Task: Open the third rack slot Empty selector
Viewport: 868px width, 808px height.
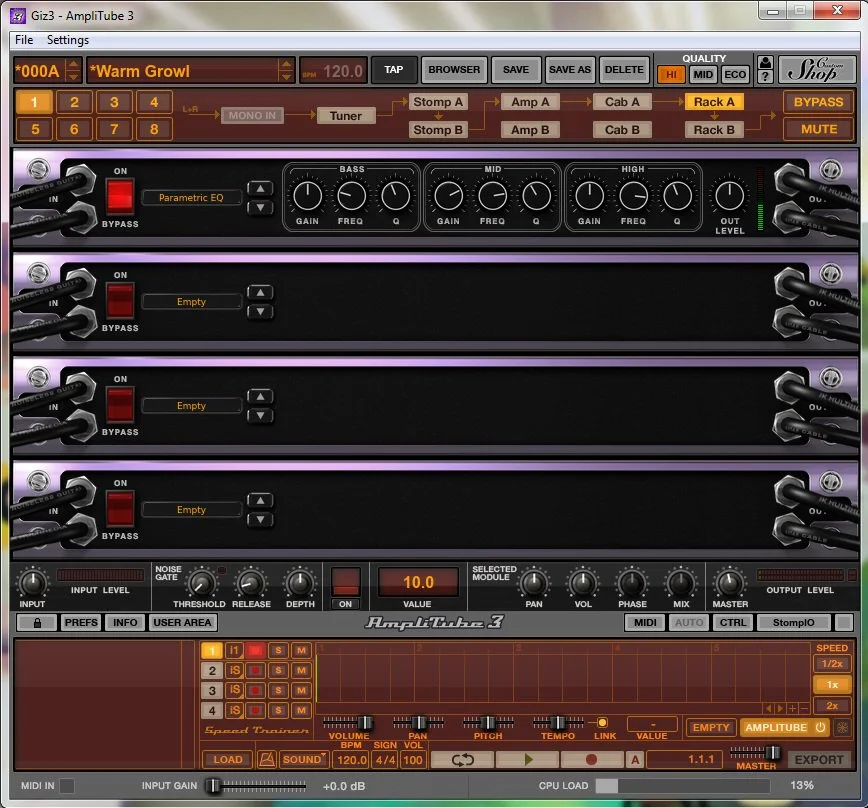Action: click(191, 406)
